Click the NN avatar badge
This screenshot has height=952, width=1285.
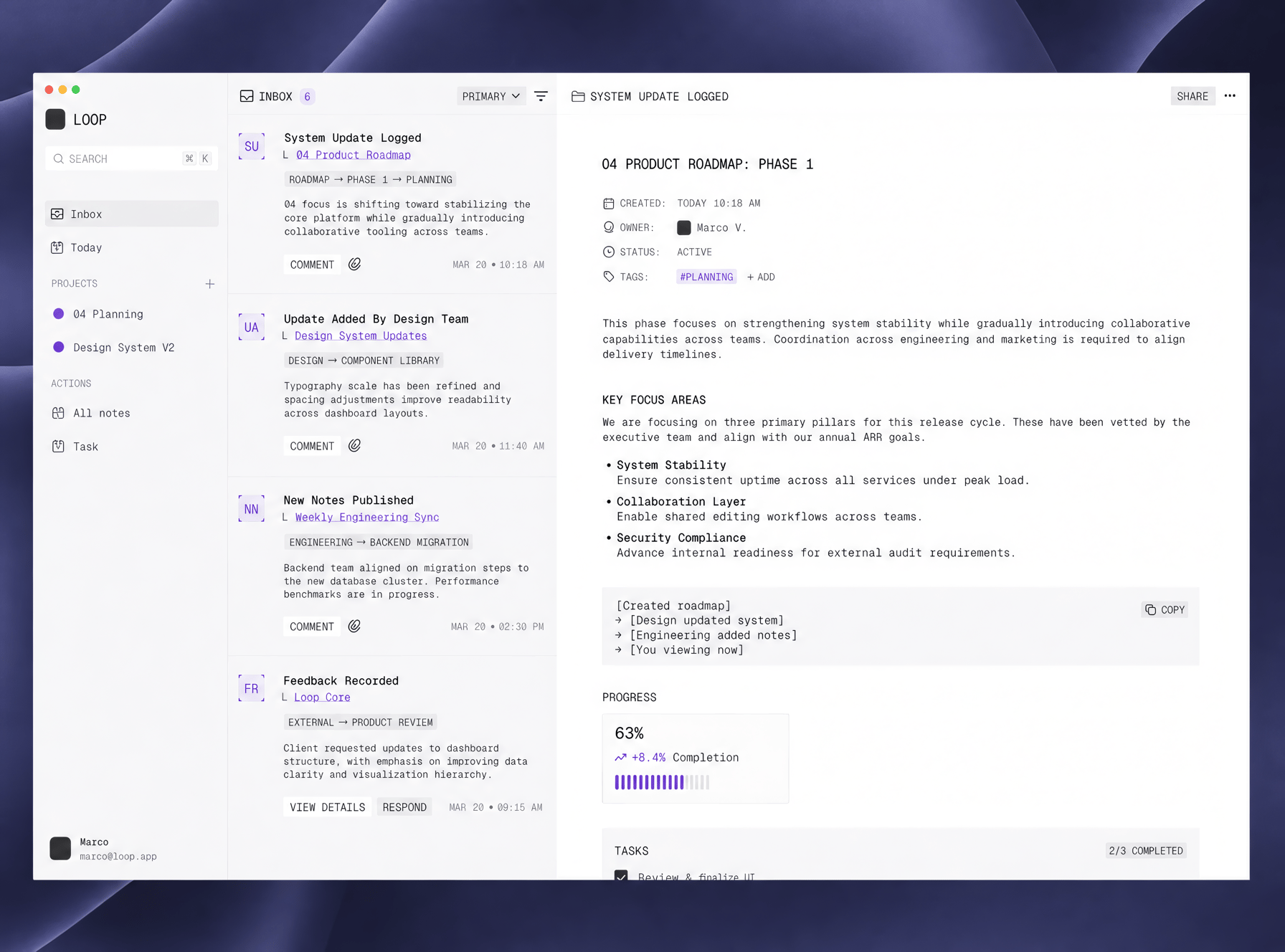coord(252,509)
